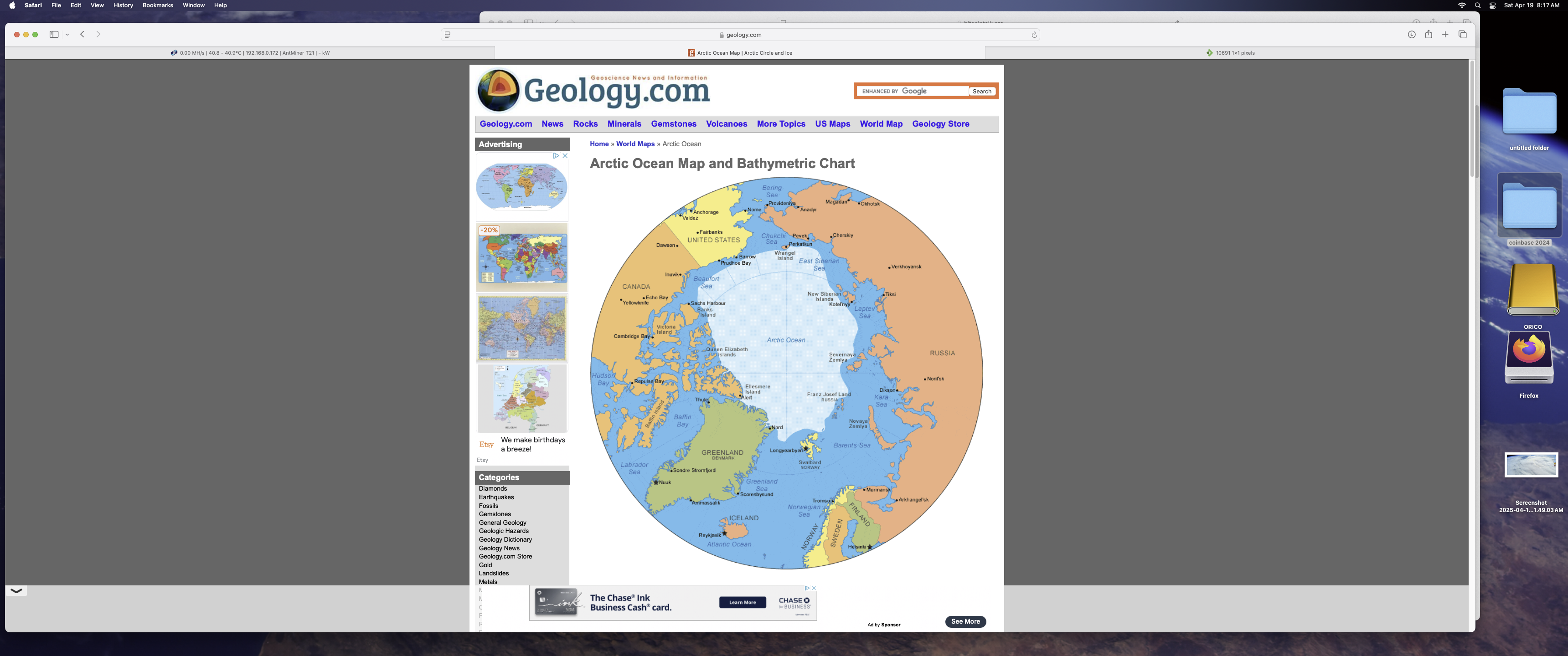
Task: Select the ORICO drive icon on desktop
Action: point(1532,290)
